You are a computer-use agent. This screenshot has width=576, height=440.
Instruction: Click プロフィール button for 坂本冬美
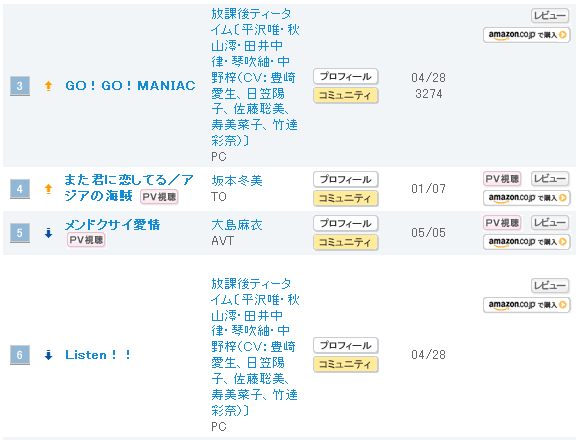point(346,180)
